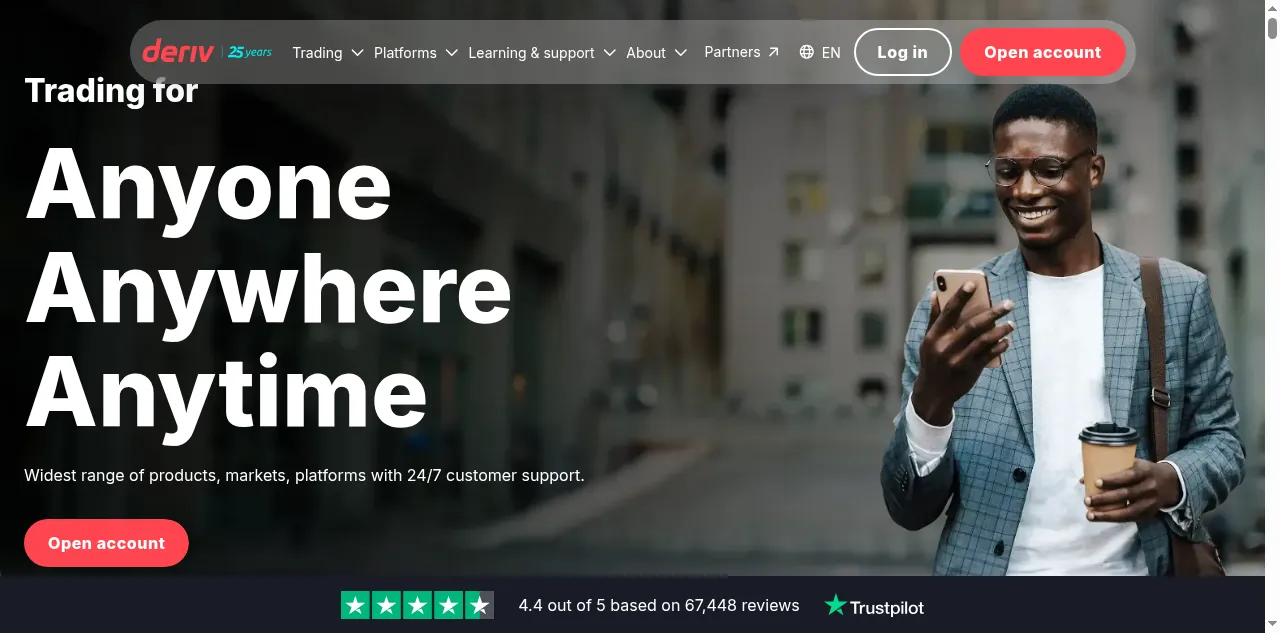Image resolution: width=1280 pixels, height=633 pixels.
Task: Open the Learning & support dropdown
Action: pos(542,52)
